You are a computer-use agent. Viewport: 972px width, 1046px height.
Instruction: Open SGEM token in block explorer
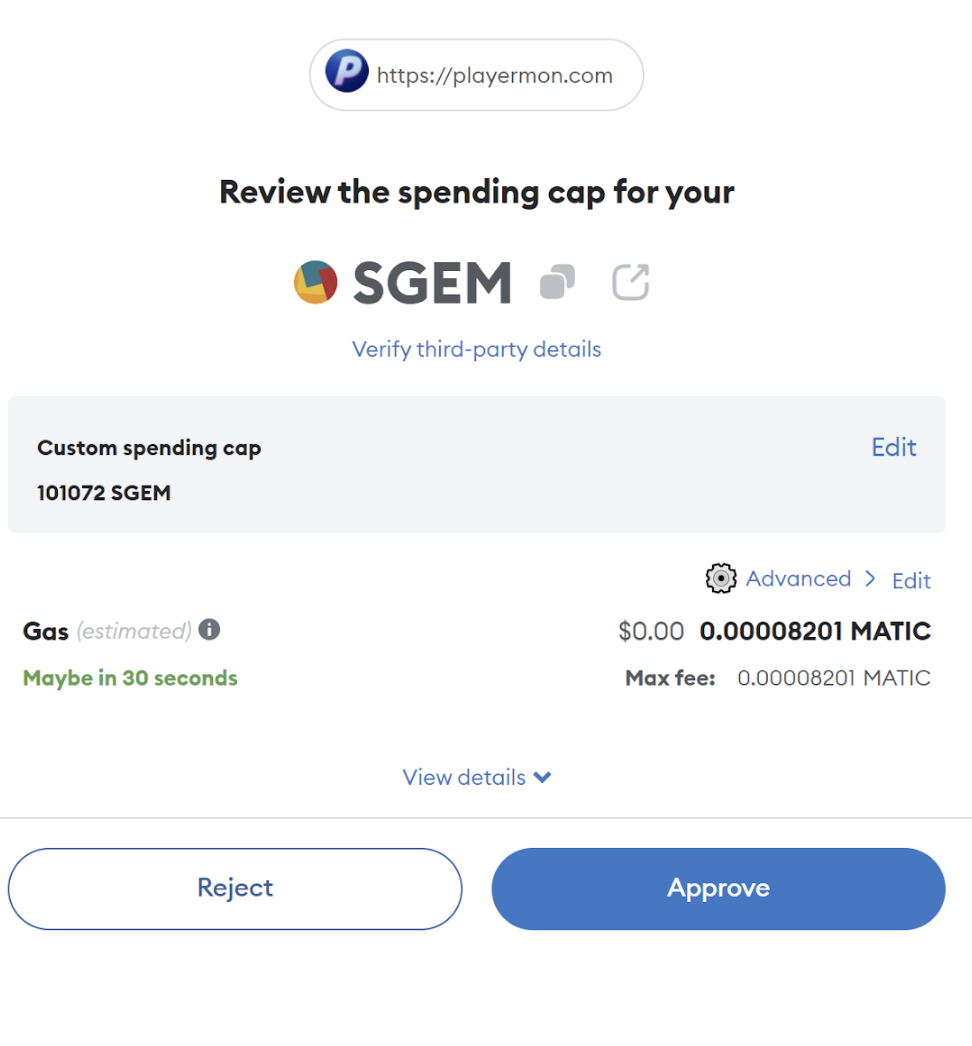(x=631, y=282)
